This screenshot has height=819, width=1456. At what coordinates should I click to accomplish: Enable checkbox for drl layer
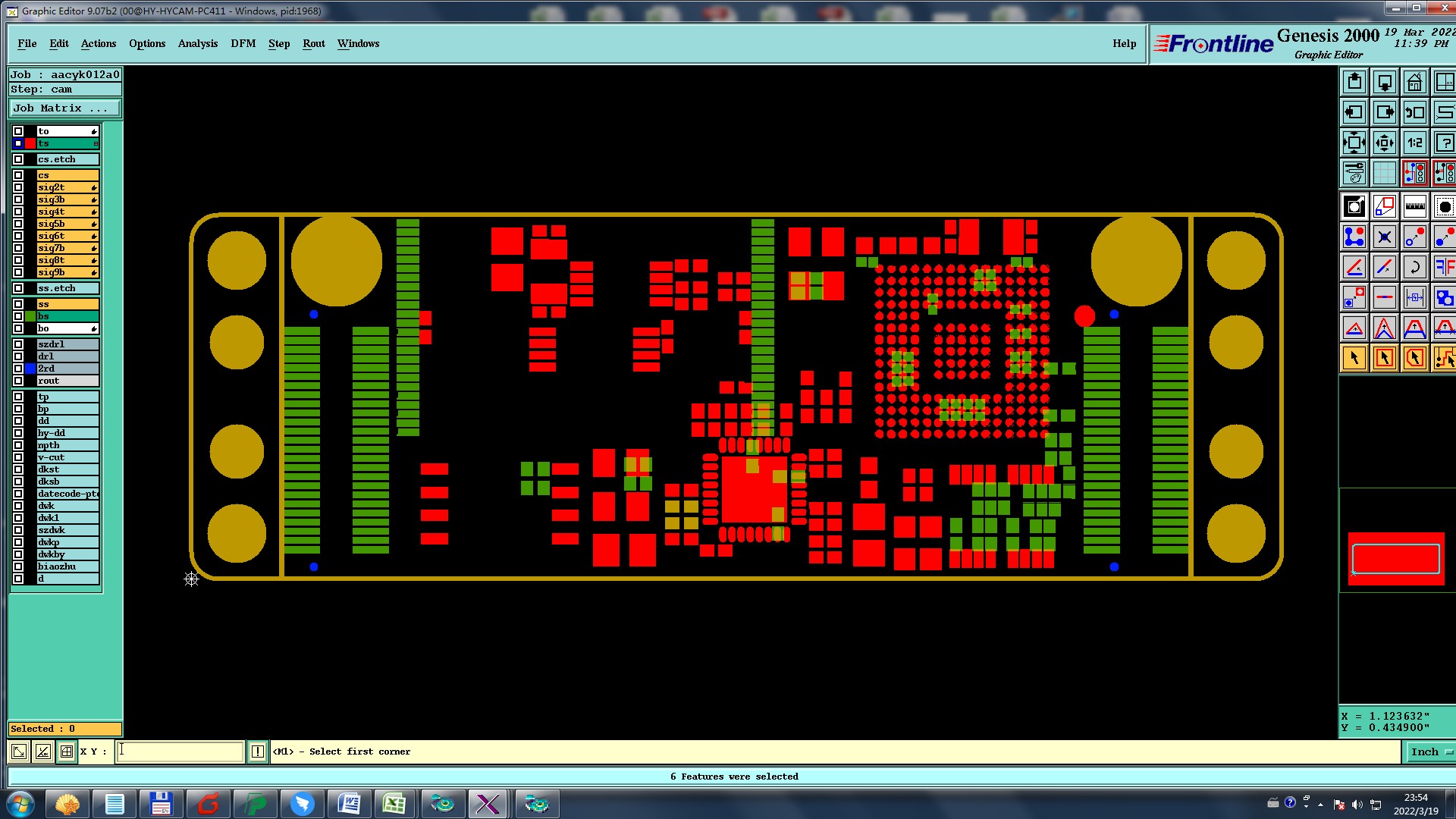[x=18, y=356]
